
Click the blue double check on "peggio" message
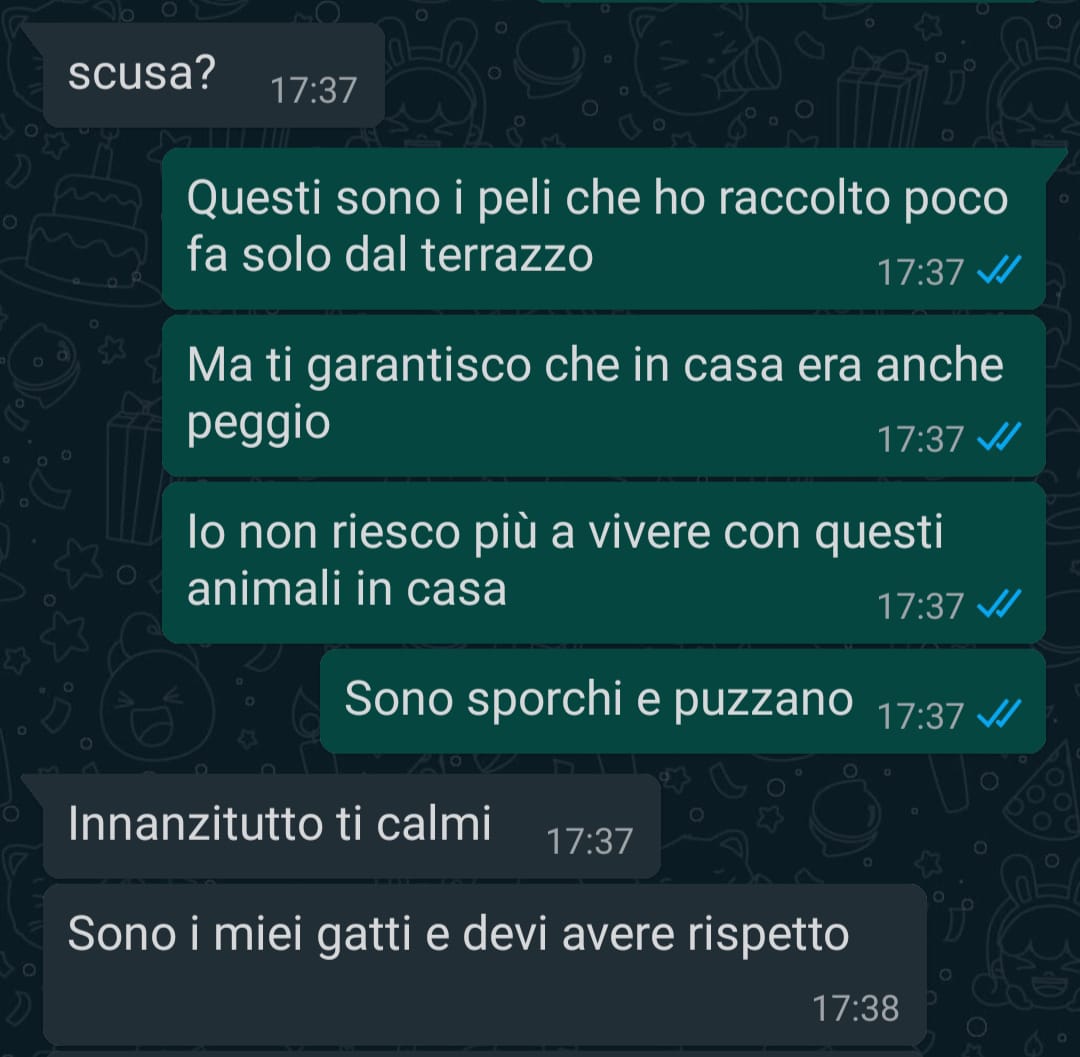click(x=999, y=438)
